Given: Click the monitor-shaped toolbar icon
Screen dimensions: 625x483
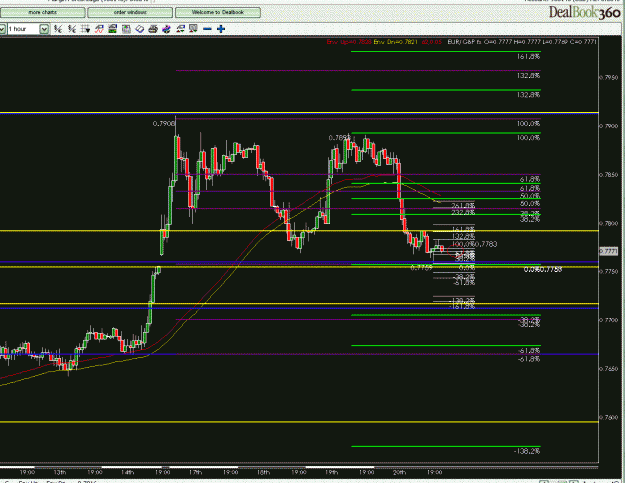Looking at the screenshot, I should tap(194, 29).
